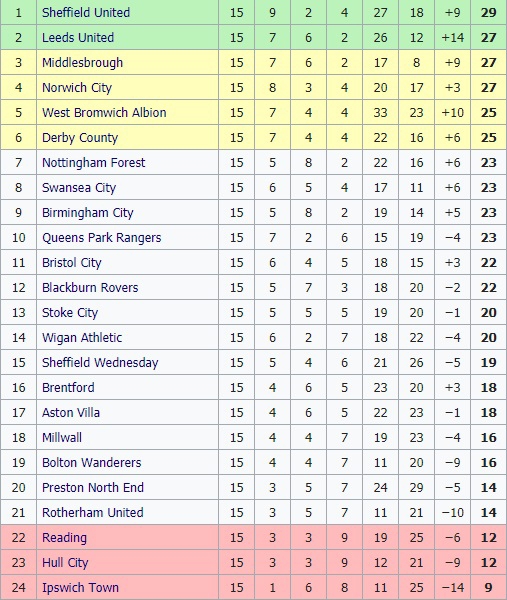Click the visited Reading link
Viewport: 507px width, 600px height.
tap(64, 538)
